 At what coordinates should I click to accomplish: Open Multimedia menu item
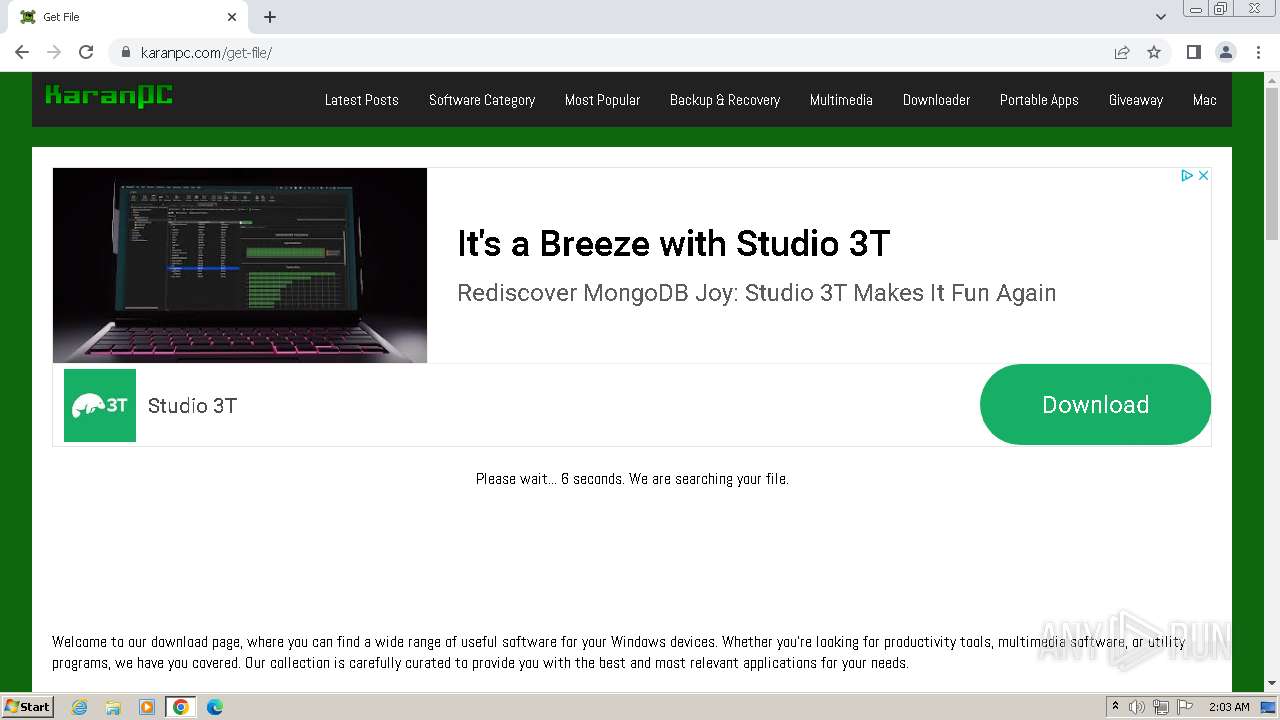click(841, 100)
